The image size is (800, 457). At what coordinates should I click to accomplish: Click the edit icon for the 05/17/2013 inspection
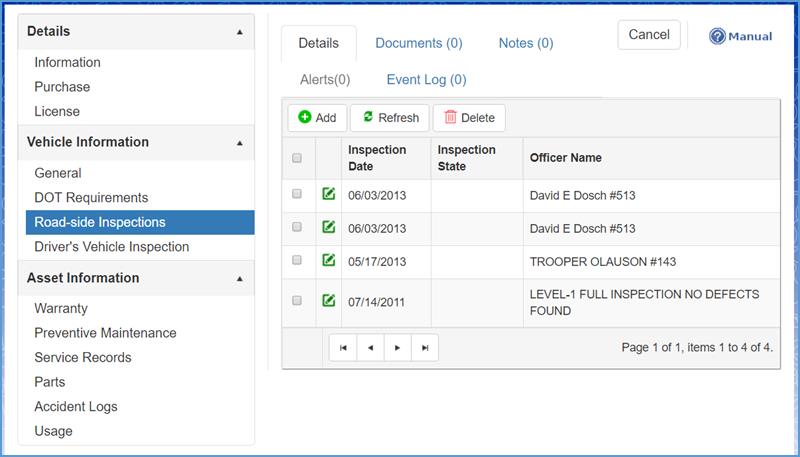[x=329, y=261]
